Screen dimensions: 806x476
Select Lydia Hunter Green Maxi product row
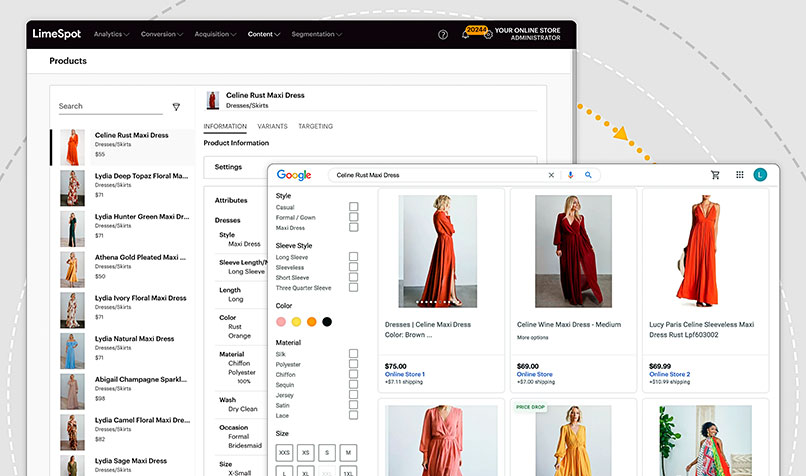tap(123, 229)
